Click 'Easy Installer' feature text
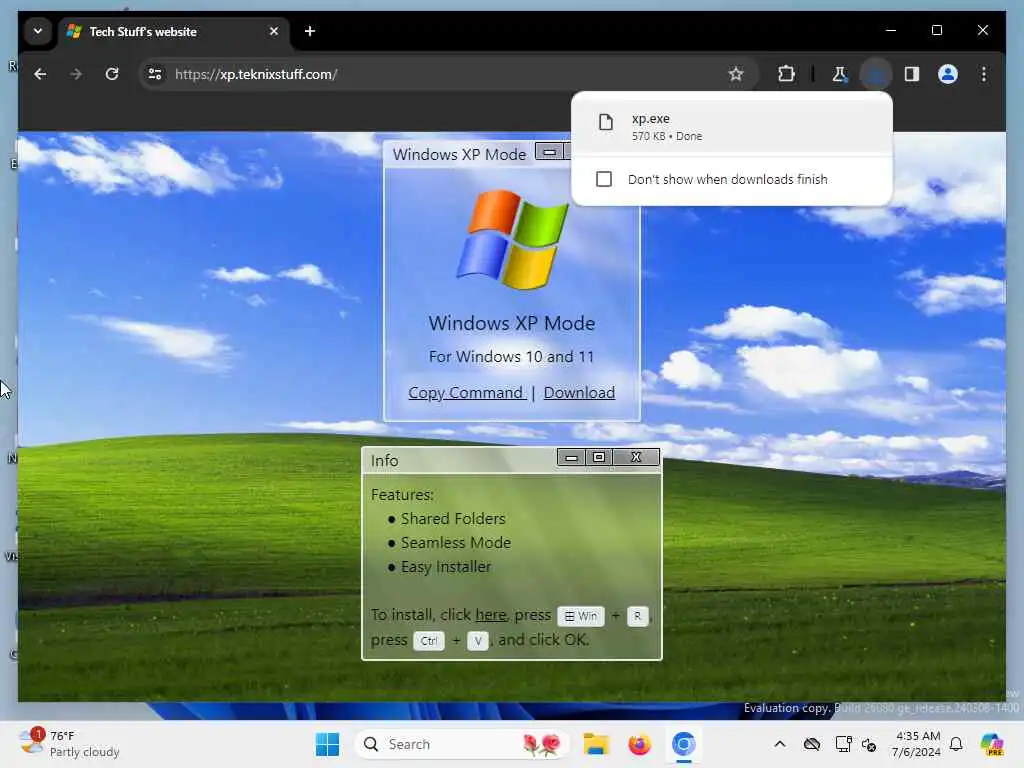The height and width of the screenshot is (768, 1024). [x=446, y=567]
